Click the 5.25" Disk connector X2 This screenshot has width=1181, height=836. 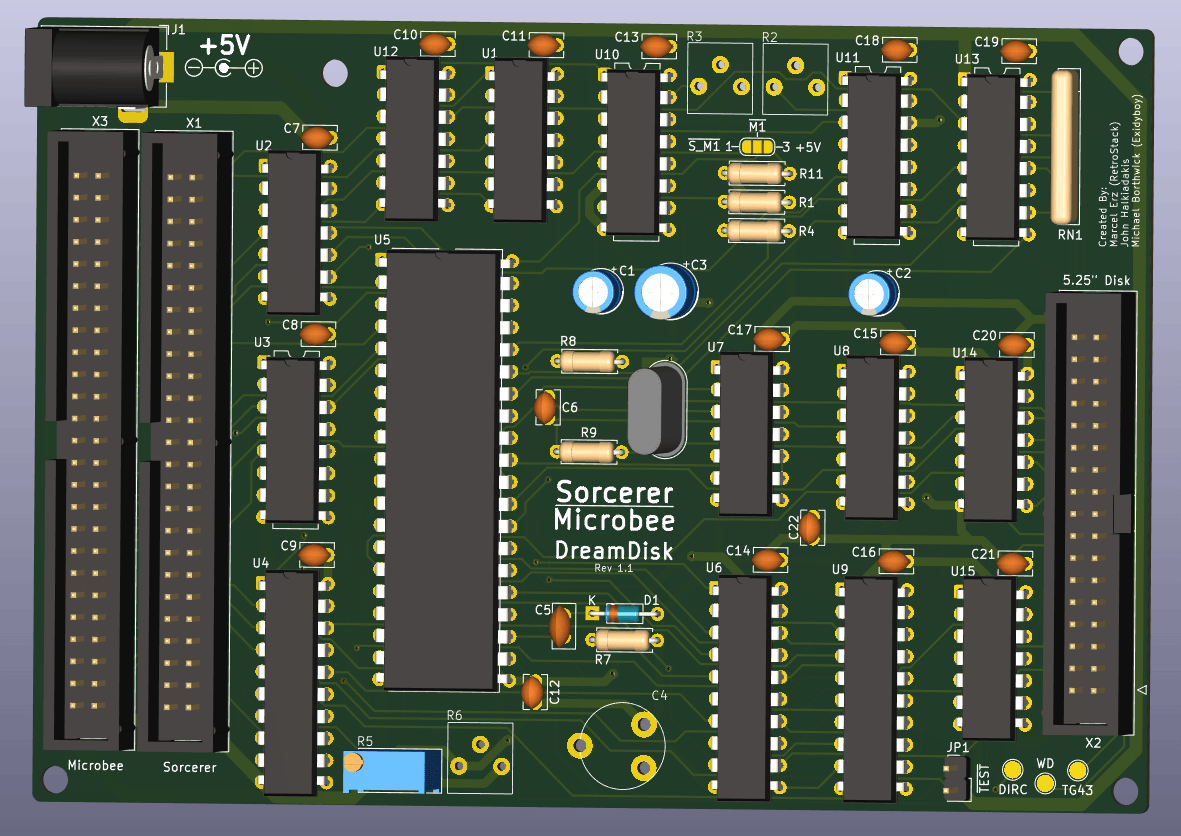point(1089,512)
